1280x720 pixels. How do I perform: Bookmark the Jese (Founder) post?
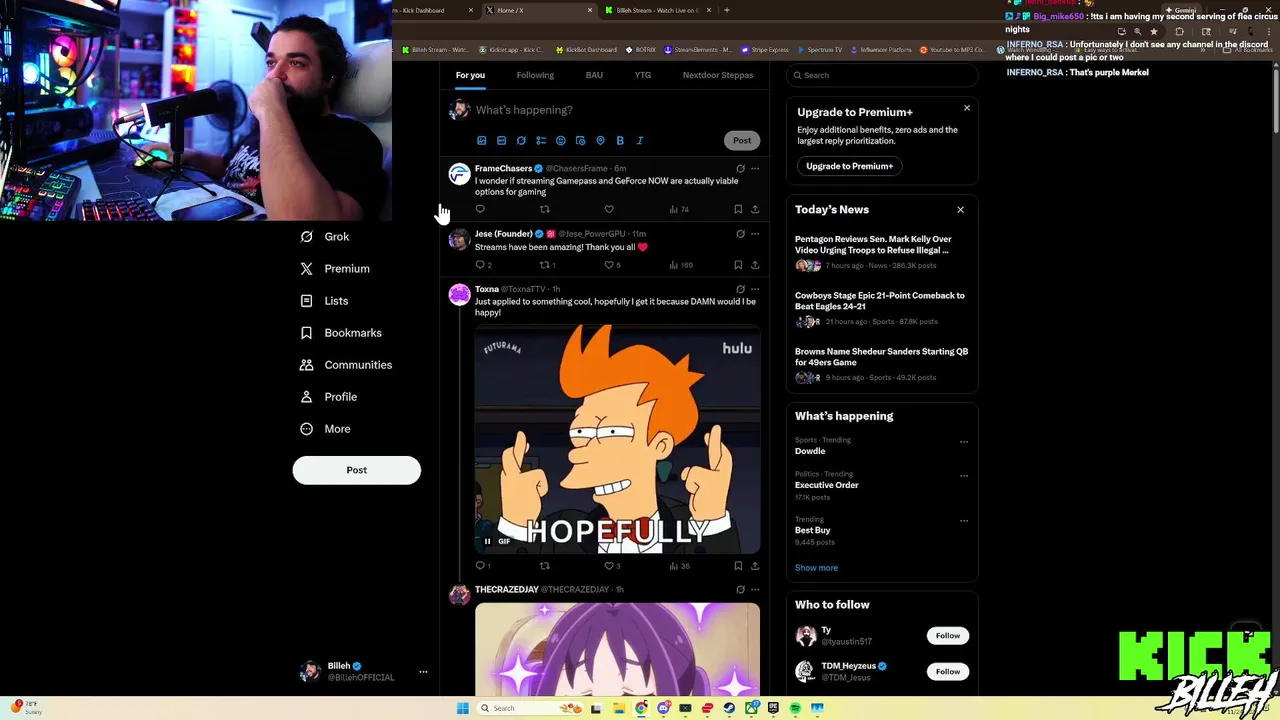click(x=738, y=265)
